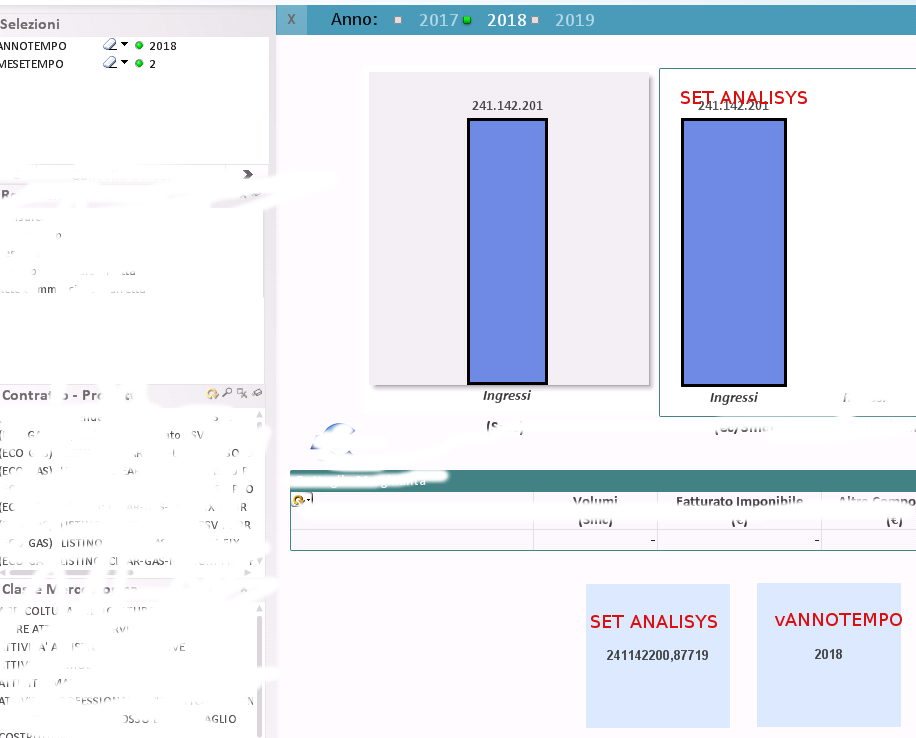Image resolution: width=916 pixels, height=738 pixels.
Task: Clear the MESETEMPO selection with its eraser
Action: 110,63
